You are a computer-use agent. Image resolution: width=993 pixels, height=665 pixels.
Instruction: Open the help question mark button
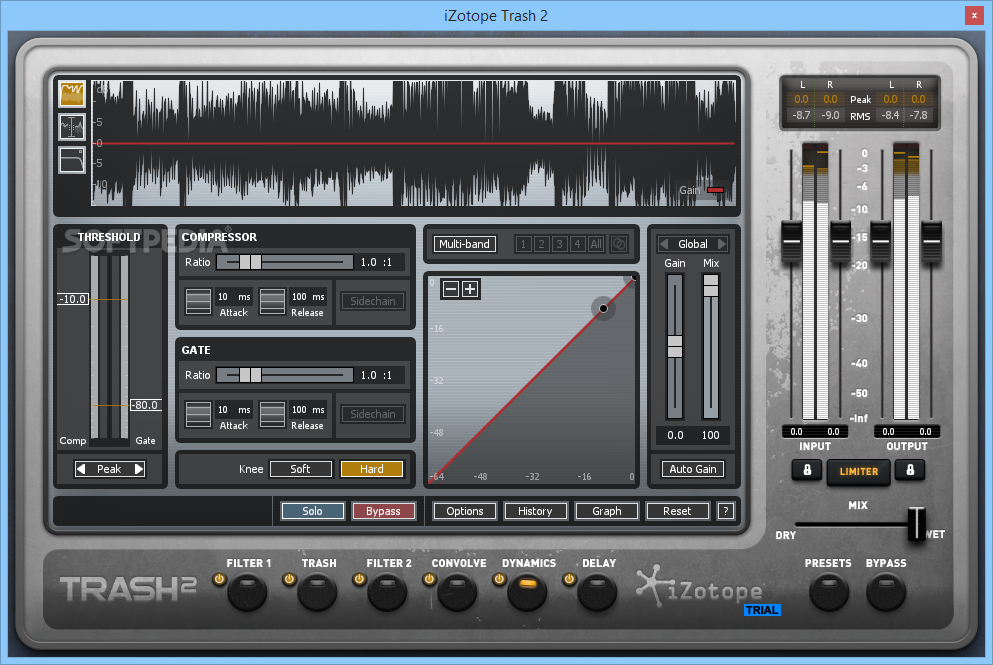tap(726, 511)
